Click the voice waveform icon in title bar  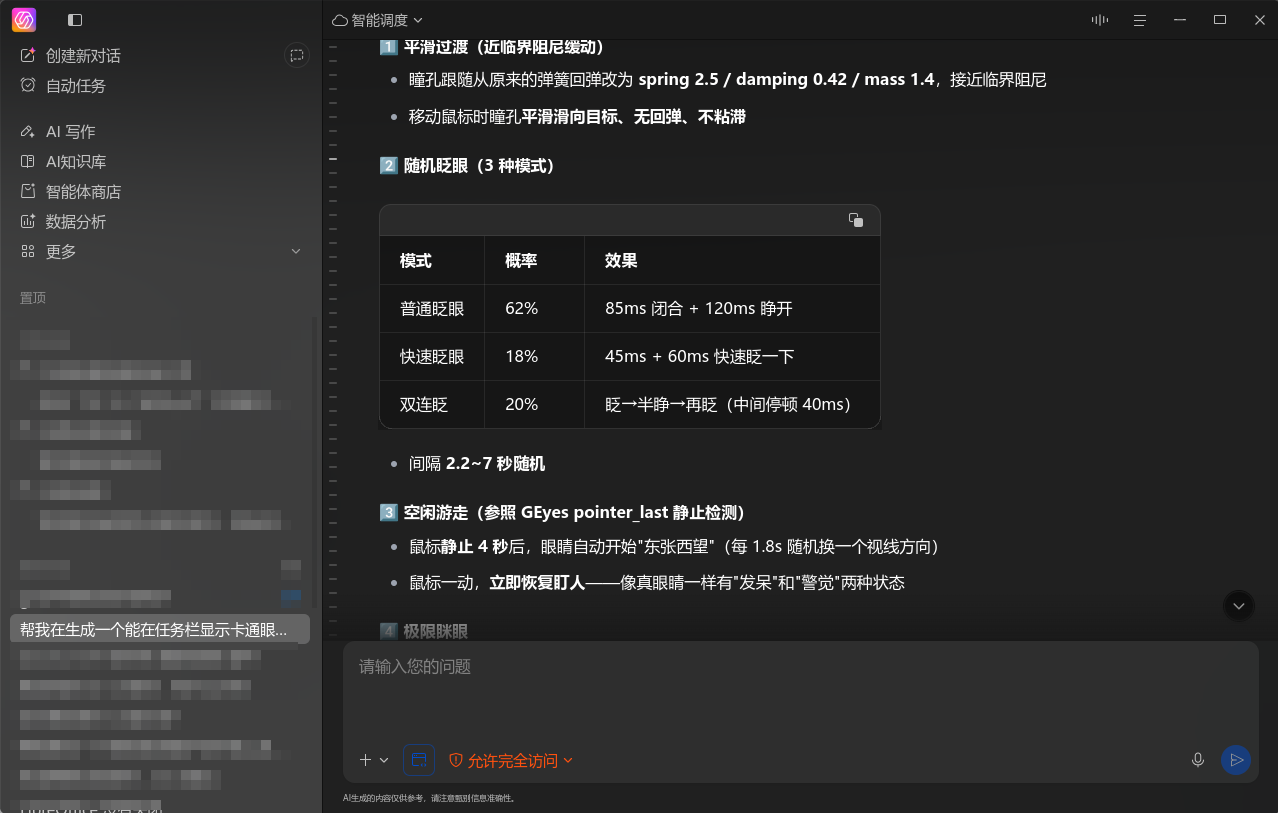[x=1100, y=20]
